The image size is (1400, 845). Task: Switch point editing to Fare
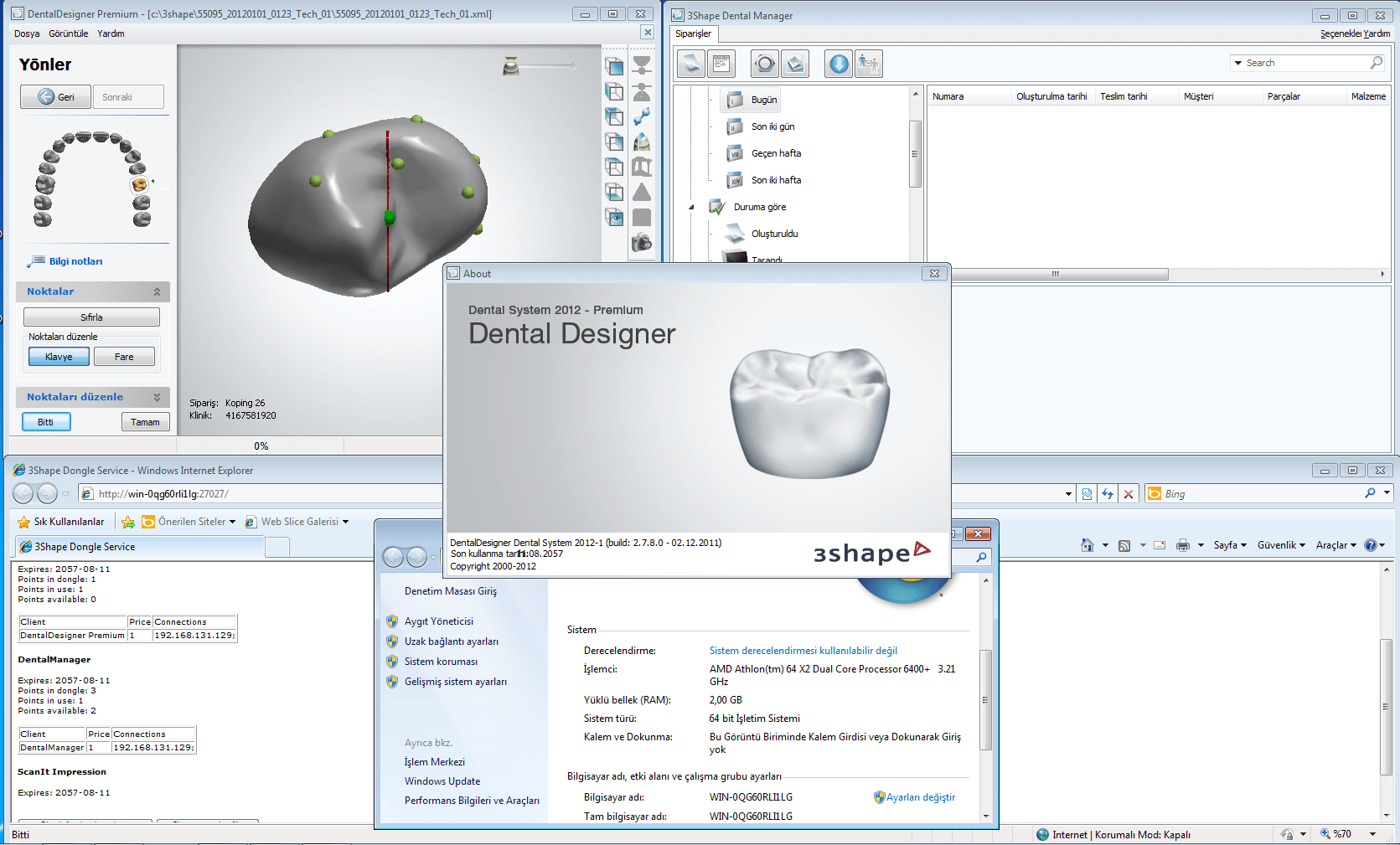coord(124,357)
